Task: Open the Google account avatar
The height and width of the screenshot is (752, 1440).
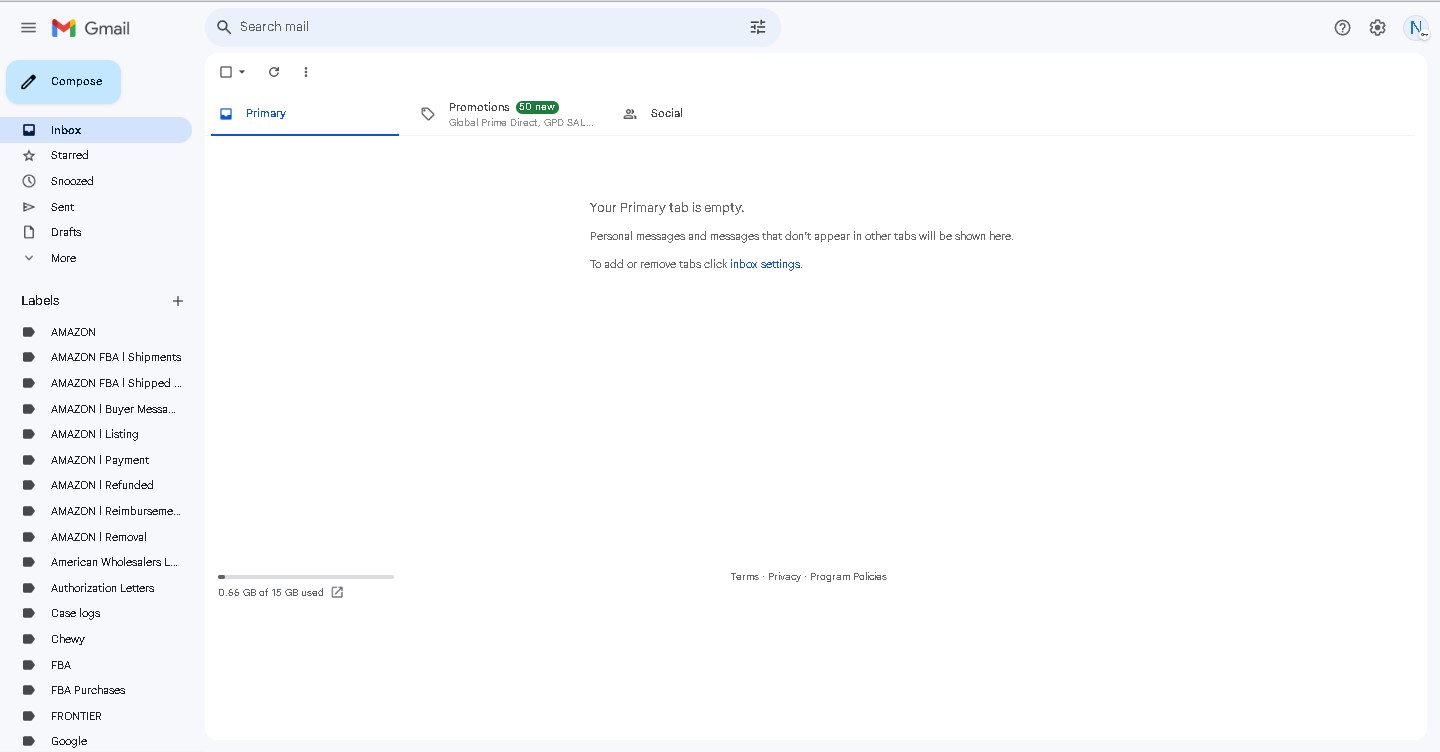Action: click(1416, 28)
